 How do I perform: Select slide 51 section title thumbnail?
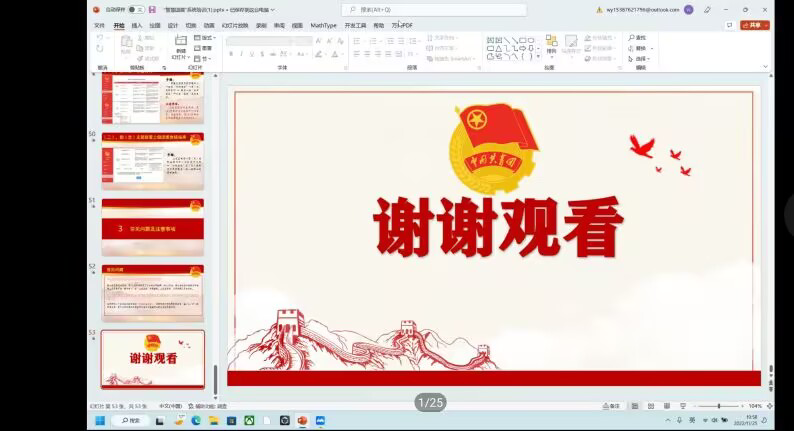coord(153,227)
